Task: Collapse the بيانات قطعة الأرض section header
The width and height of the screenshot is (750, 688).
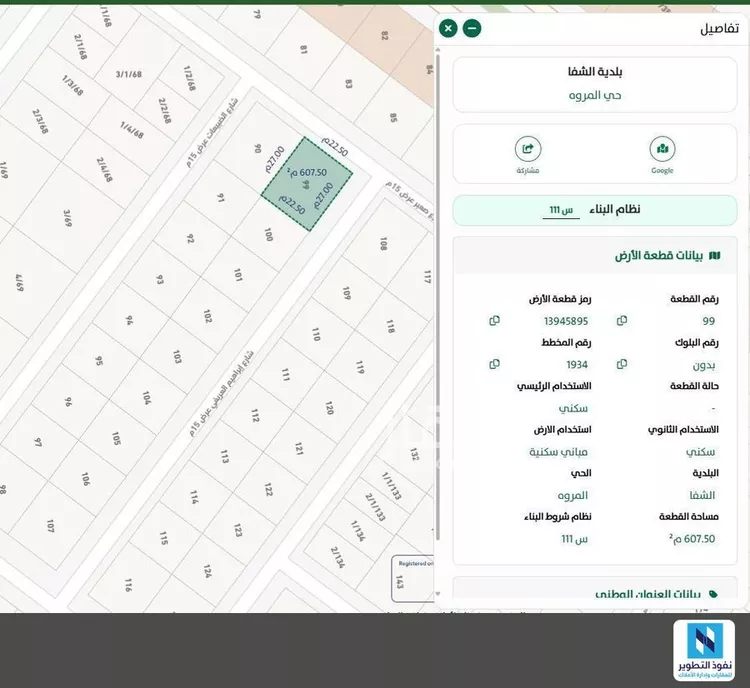Action: tap(595, 255)
